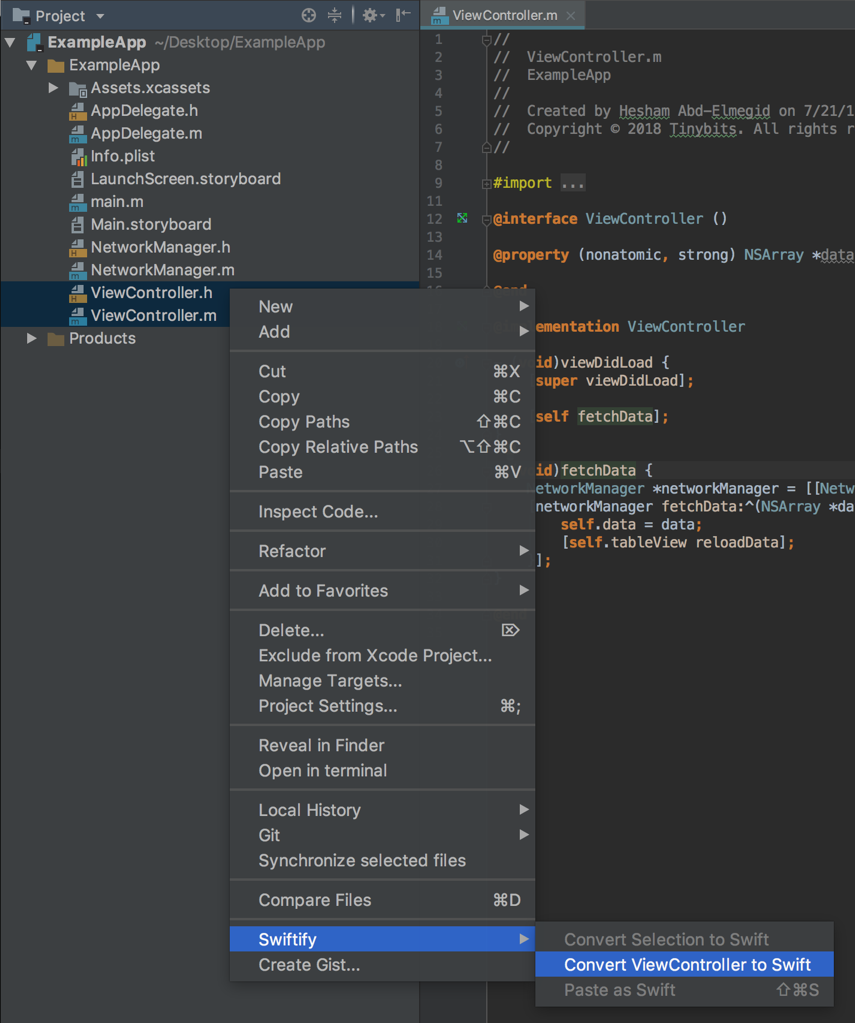Expand the Assets.xcassets group

[x=52, y=88]
